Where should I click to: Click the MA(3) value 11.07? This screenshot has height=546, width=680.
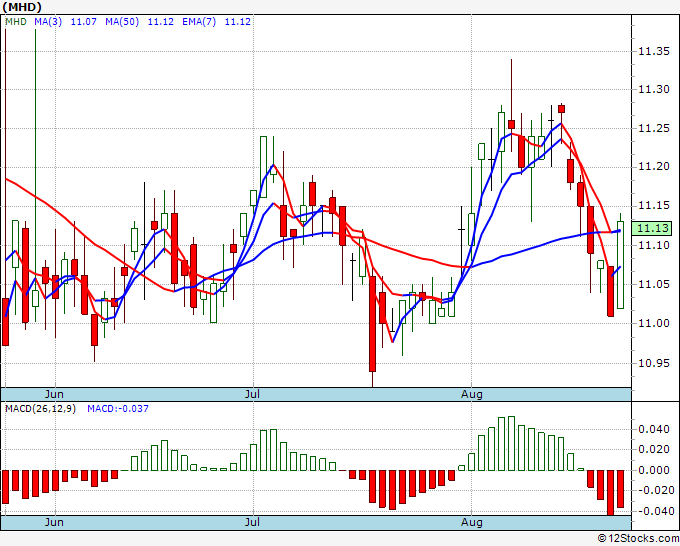click(x=83, y=22)
